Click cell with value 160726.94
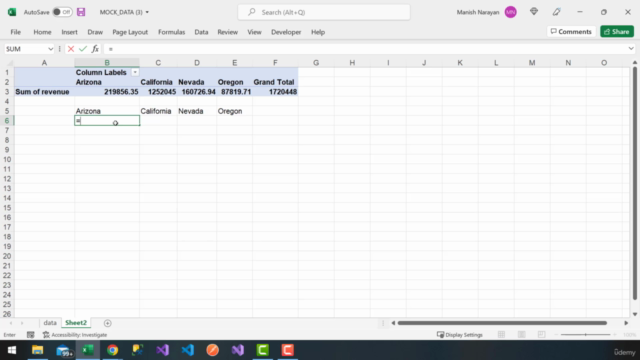Image resolution: width=640 pixels, height=360 pixels. [x=197, y=92]
